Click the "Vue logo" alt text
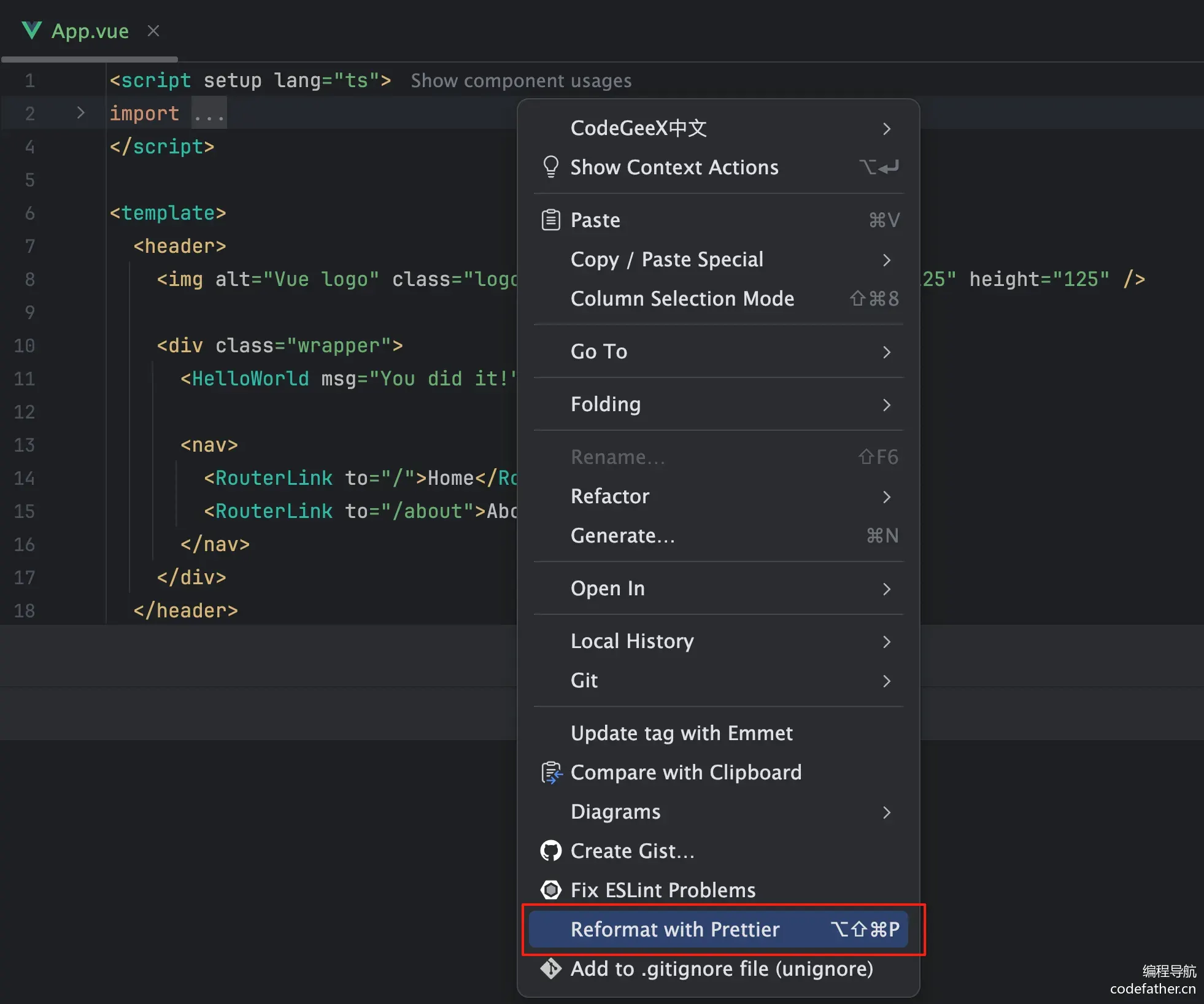Viewport: 1204px width, 1004px height. [x=321, y=279]
